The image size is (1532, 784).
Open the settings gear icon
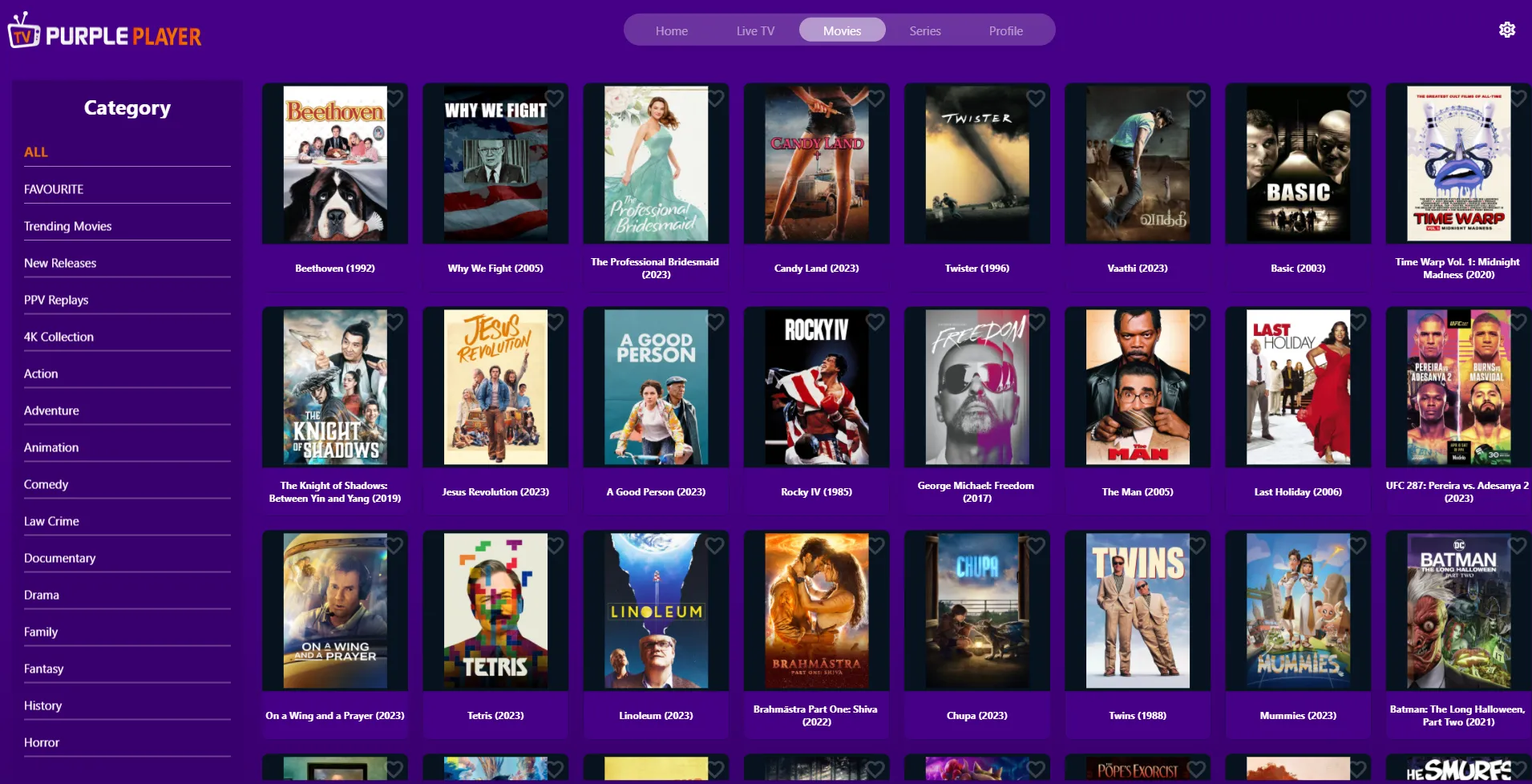tap(1507, 30)
